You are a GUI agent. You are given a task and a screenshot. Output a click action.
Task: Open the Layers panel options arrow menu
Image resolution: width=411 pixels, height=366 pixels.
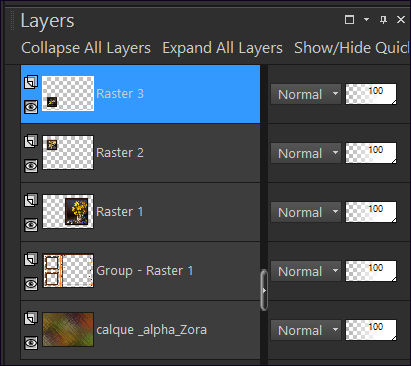(366, 20)
